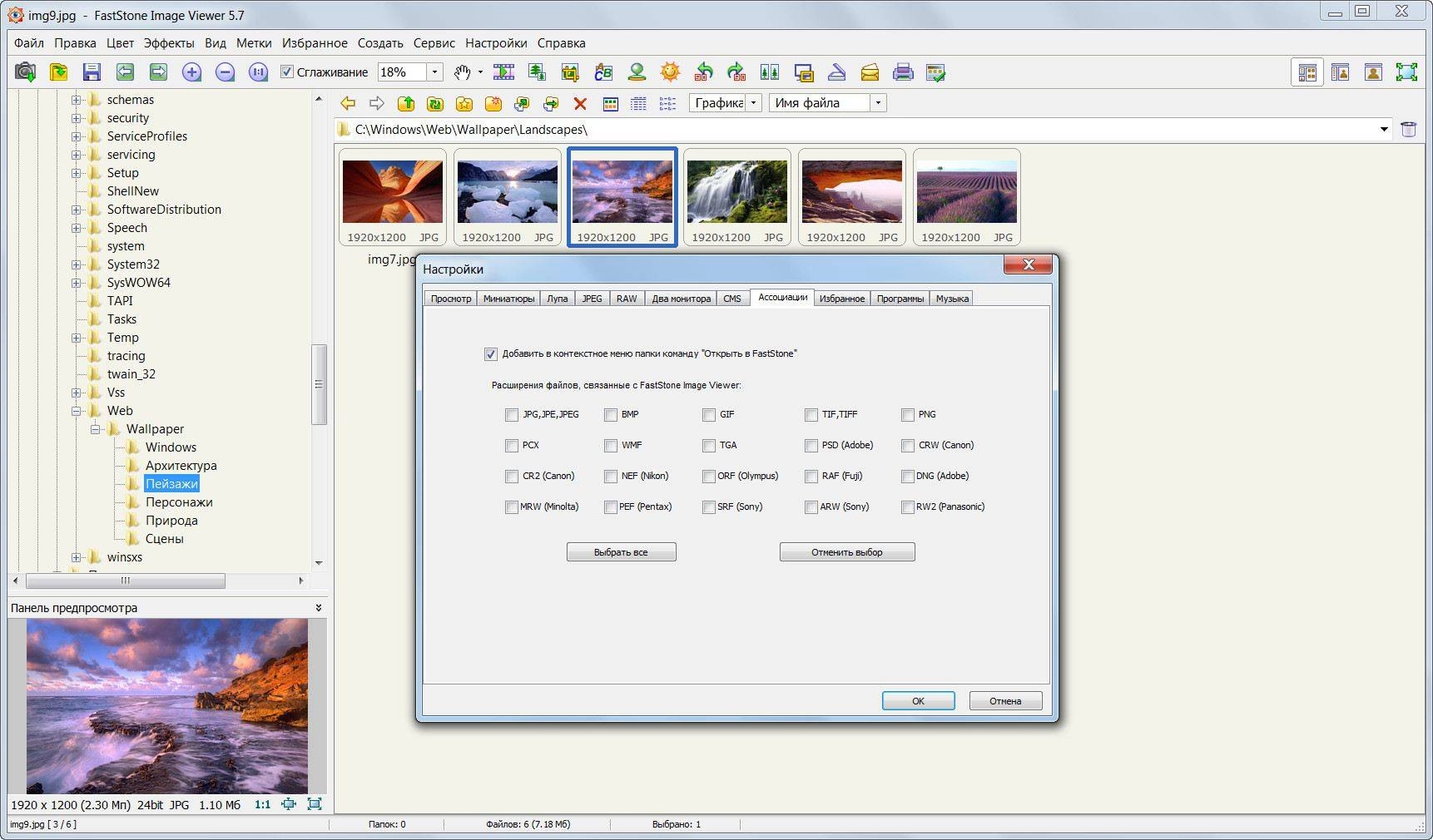The image size is (1433, 840).
Task: Click the screen capture camera icon
Action: [x=26, y=72]
